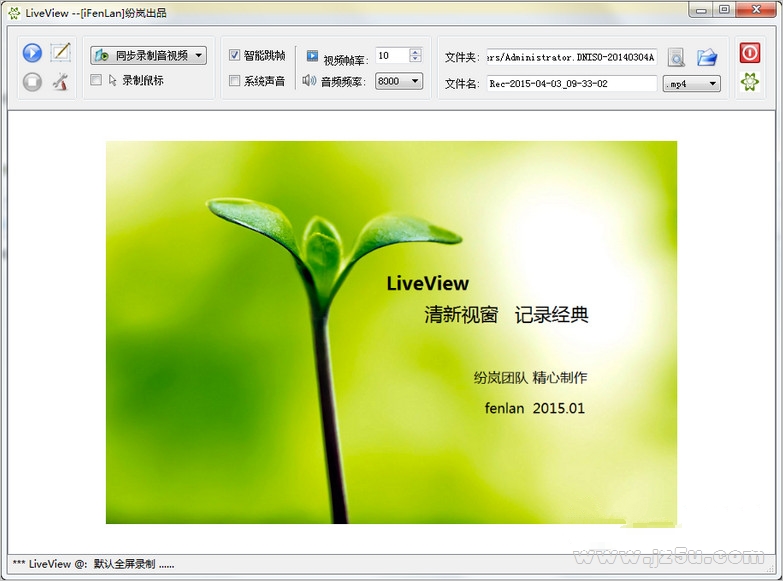Image resolution: width=783 pixels, height=581 pixels.
Task: Decrease the video frame rate with down arrow
Action: [415, 59]
